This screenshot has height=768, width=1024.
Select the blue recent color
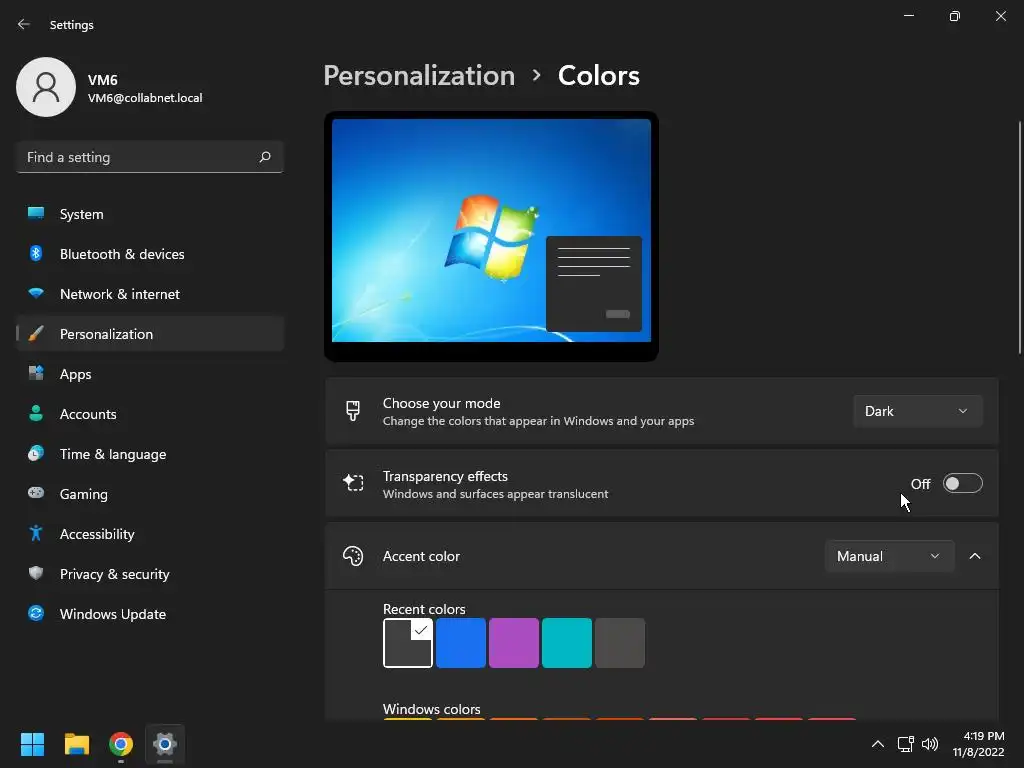(461, 643)
